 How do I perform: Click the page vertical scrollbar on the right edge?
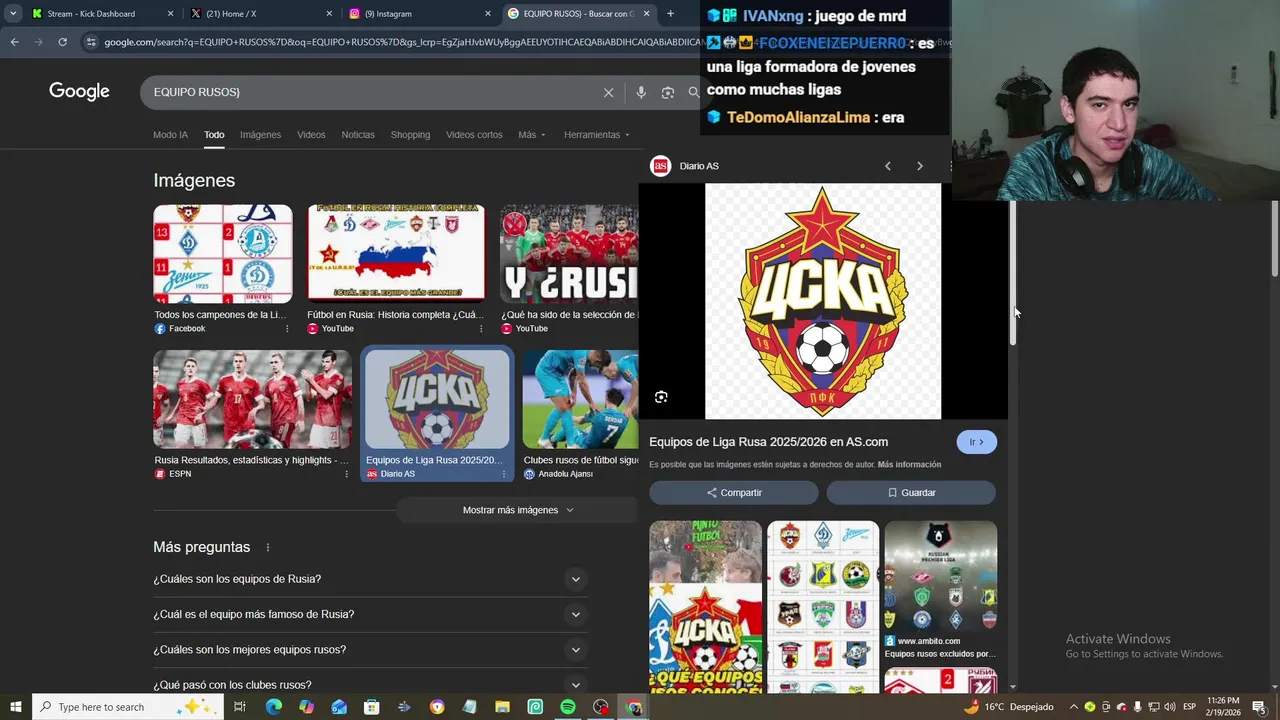pyautogui.click(x=1274, y=238)
